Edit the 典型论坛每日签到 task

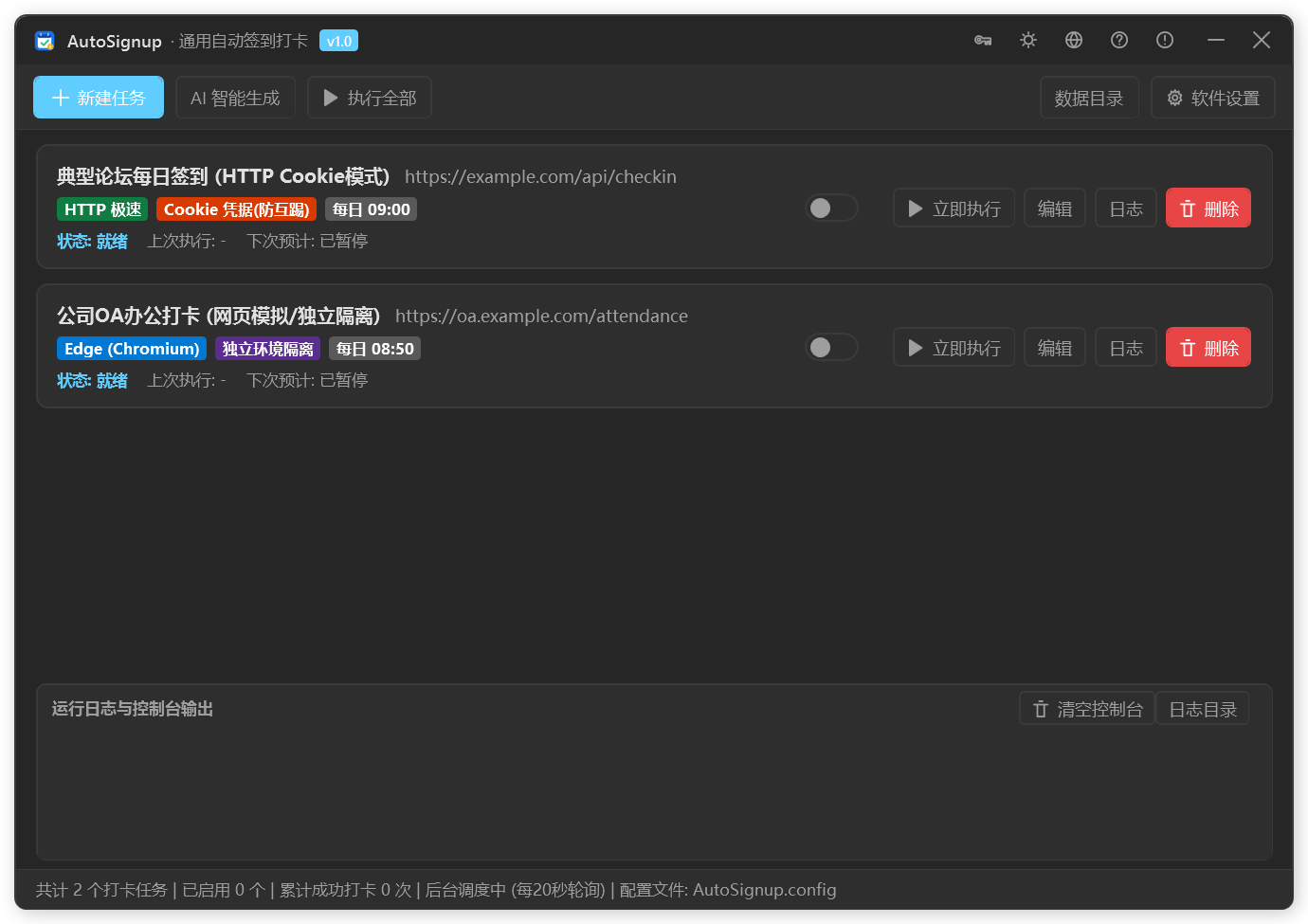(1055, 208)
